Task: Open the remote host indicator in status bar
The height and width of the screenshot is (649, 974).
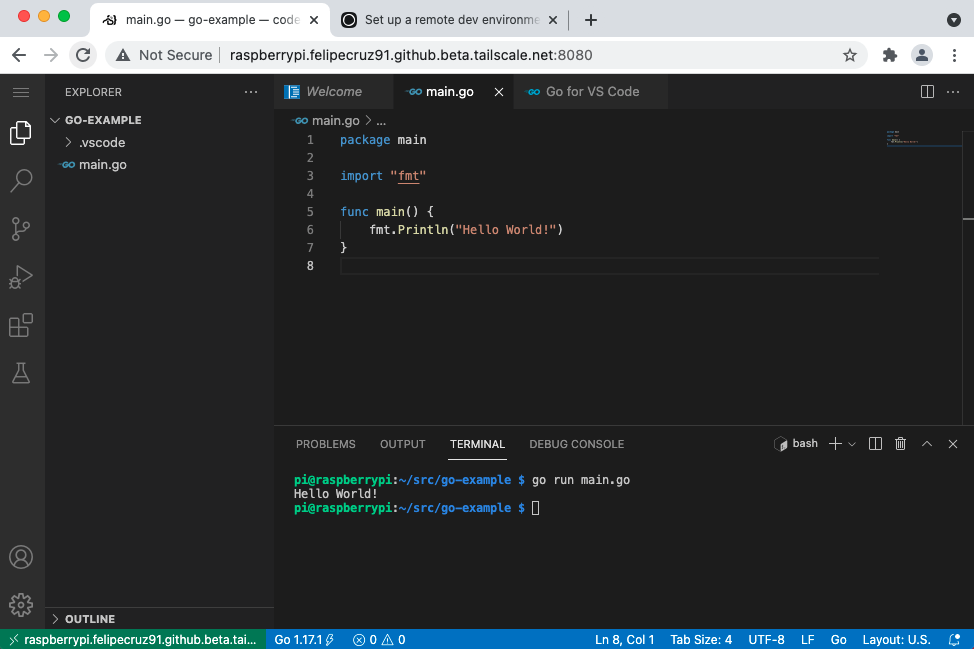Action: tap(133, 640)
